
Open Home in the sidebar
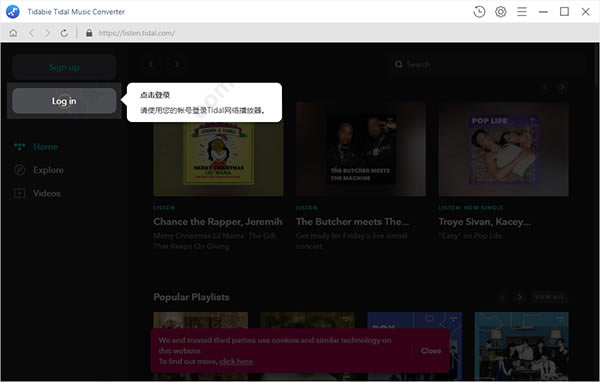36,147
